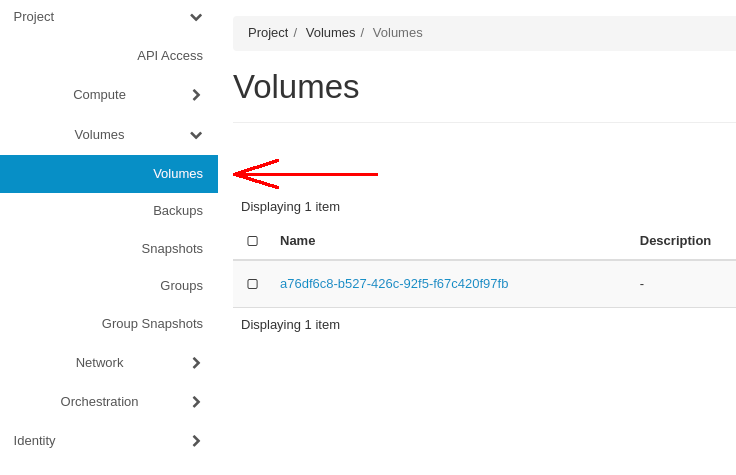The image size is (736, 475).
Task: Expand Network using its arrow icon
Action: pos(196,363)
